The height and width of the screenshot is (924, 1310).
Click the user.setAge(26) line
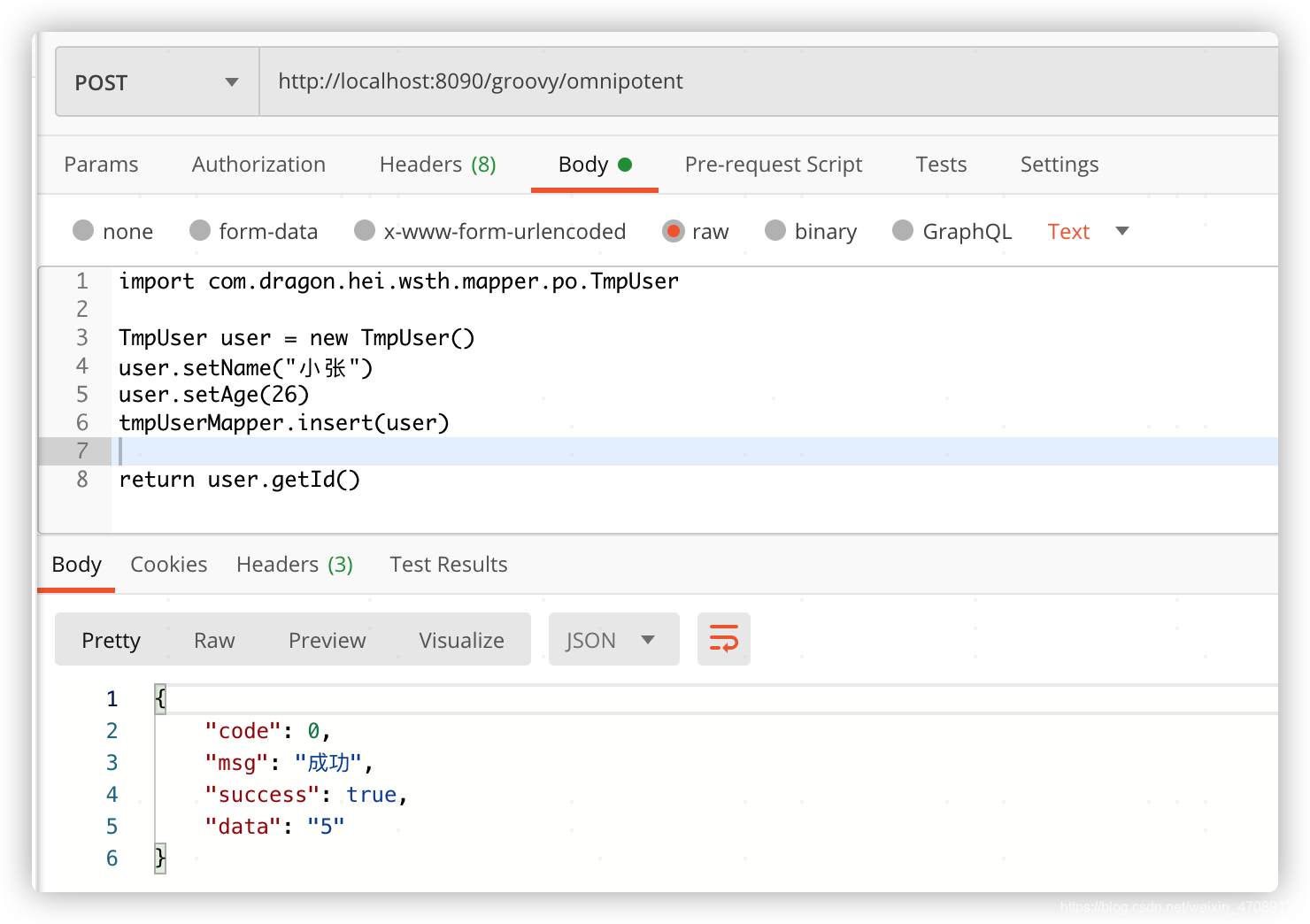coord(214,395)
